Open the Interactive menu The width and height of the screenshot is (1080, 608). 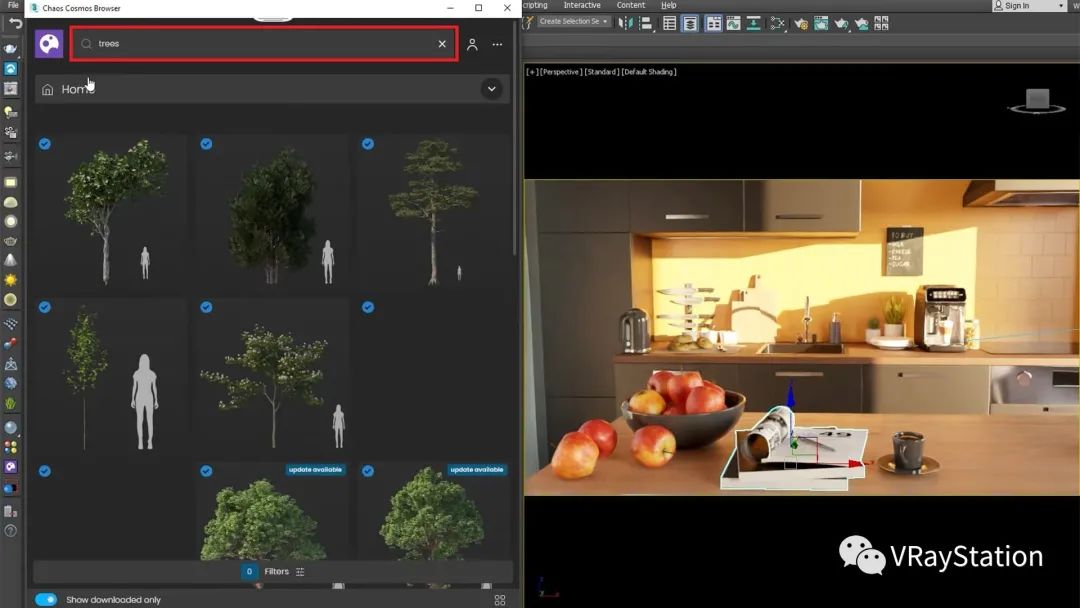pos(582,5)
